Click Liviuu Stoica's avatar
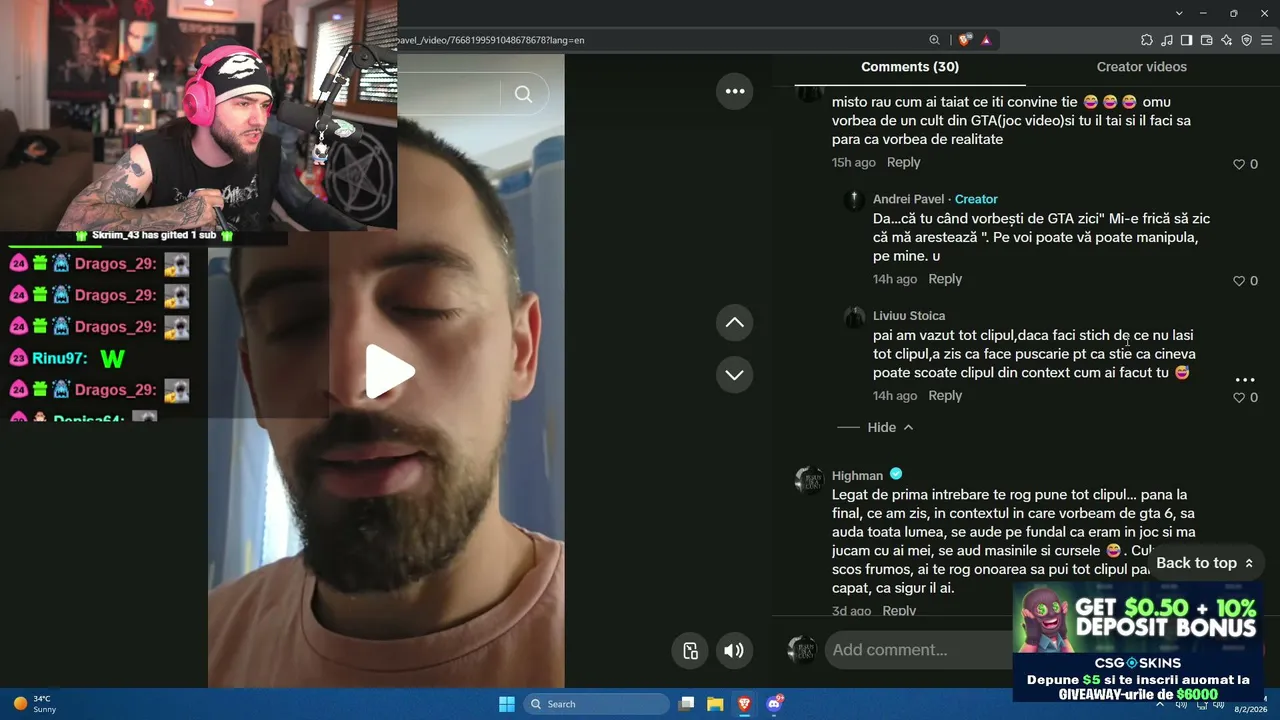The width and height of the screenshot is (1280, 720). 854,317
